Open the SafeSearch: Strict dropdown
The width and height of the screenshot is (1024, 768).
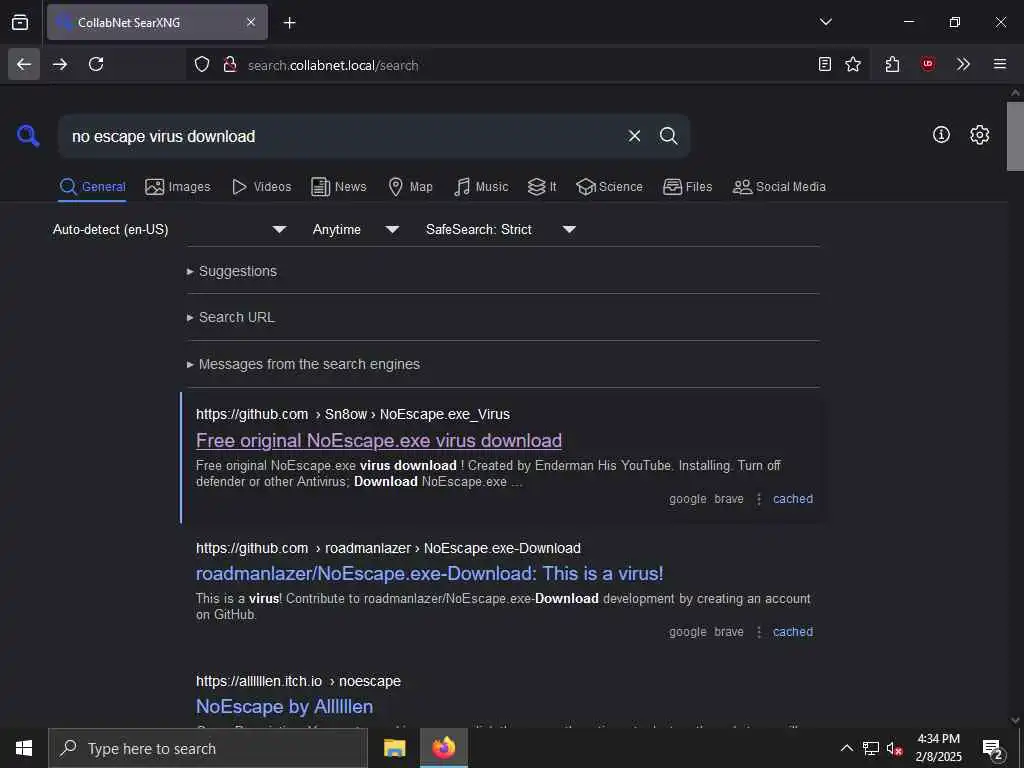coord(500,229)
